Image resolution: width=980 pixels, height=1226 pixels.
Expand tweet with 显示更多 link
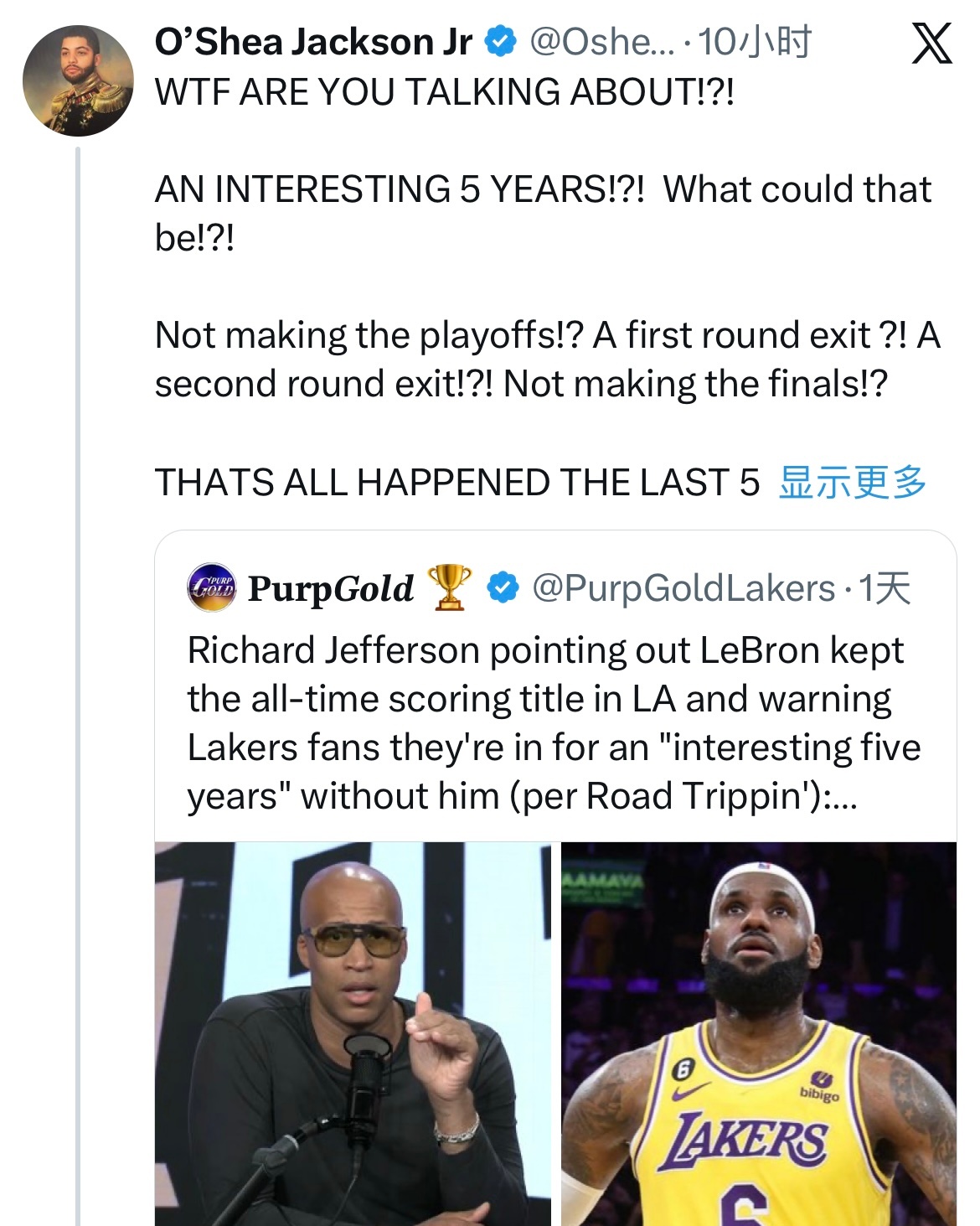coord(852,483)
